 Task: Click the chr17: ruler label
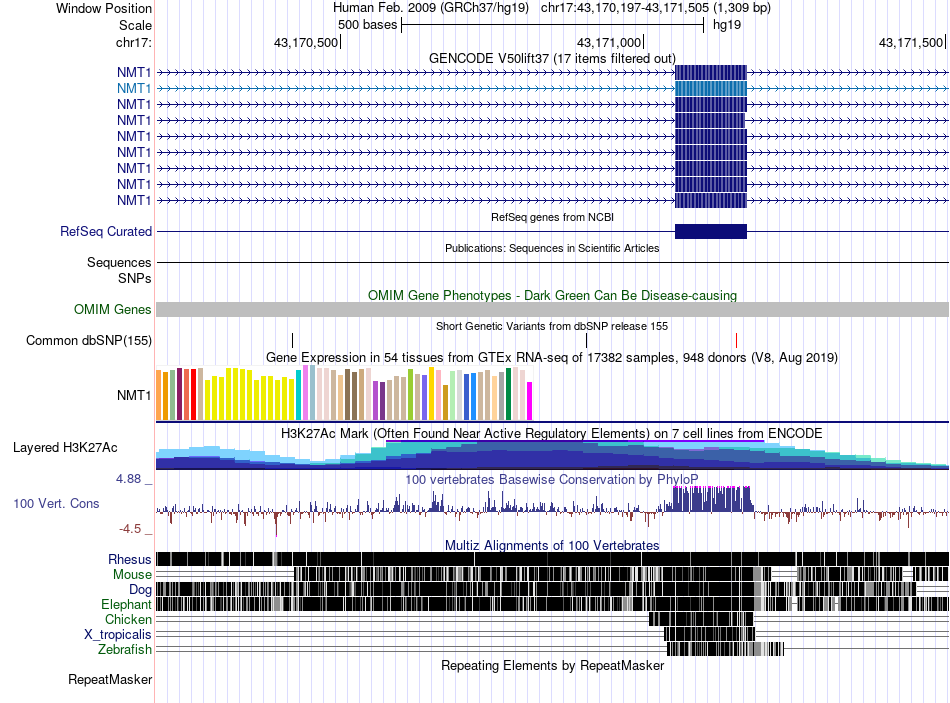(134, 42)
